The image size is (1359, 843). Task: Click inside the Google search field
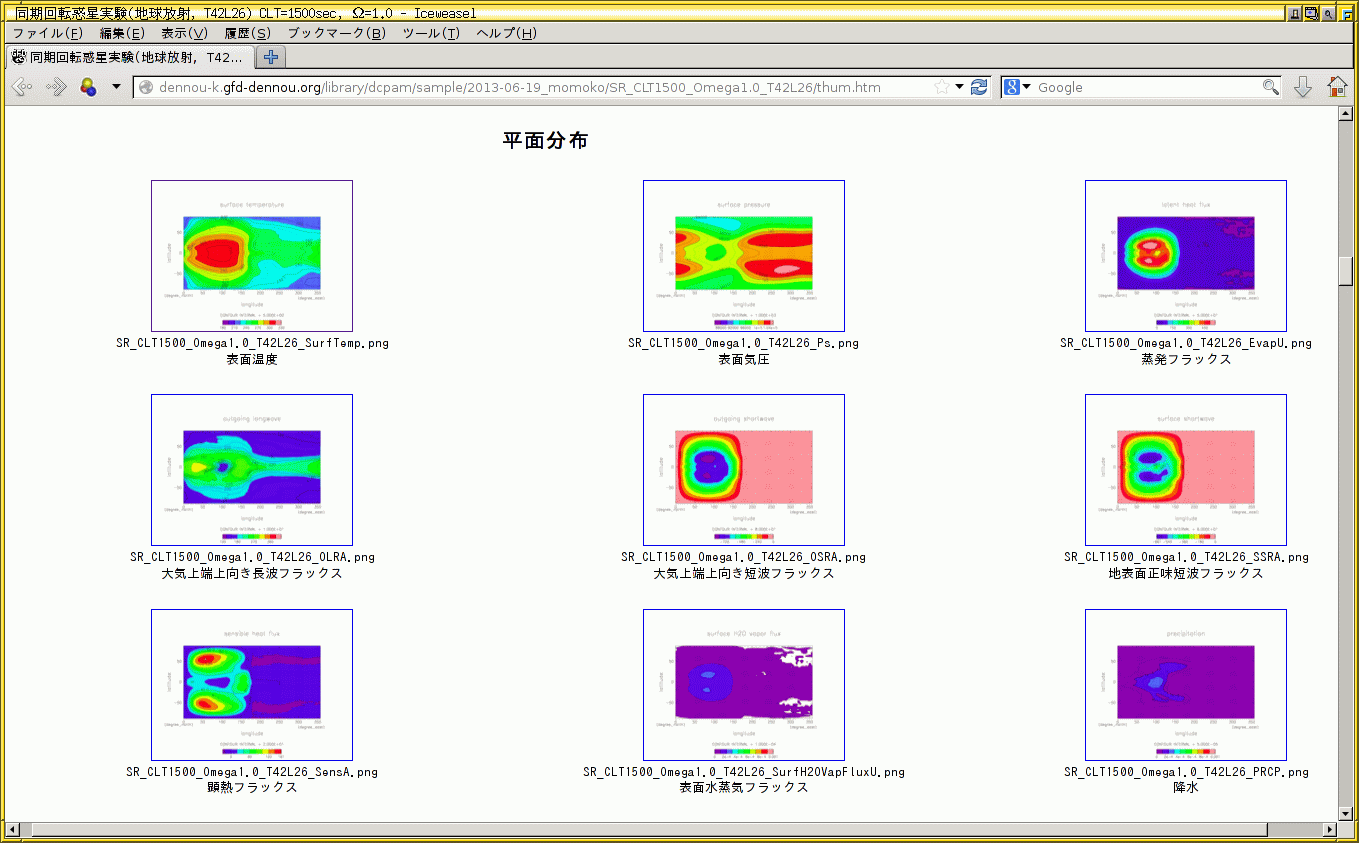coord(1145,87)
